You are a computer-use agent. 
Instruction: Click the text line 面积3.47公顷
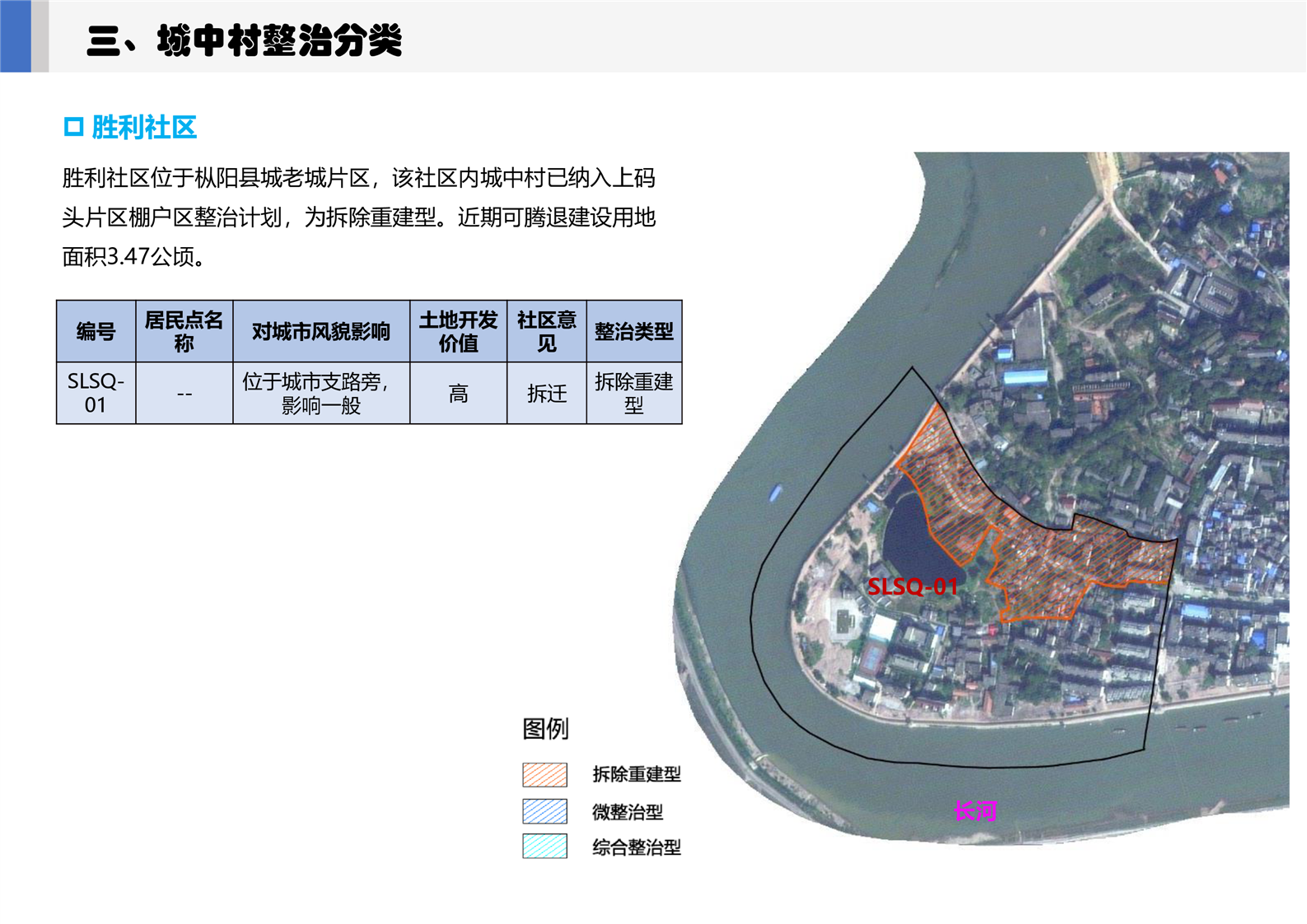click(134, 257)
